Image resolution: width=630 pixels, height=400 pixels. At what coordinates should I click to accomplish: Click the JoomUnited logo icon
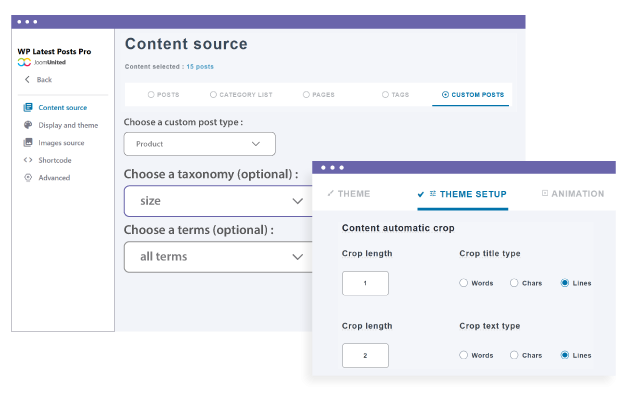click(25, 62)
